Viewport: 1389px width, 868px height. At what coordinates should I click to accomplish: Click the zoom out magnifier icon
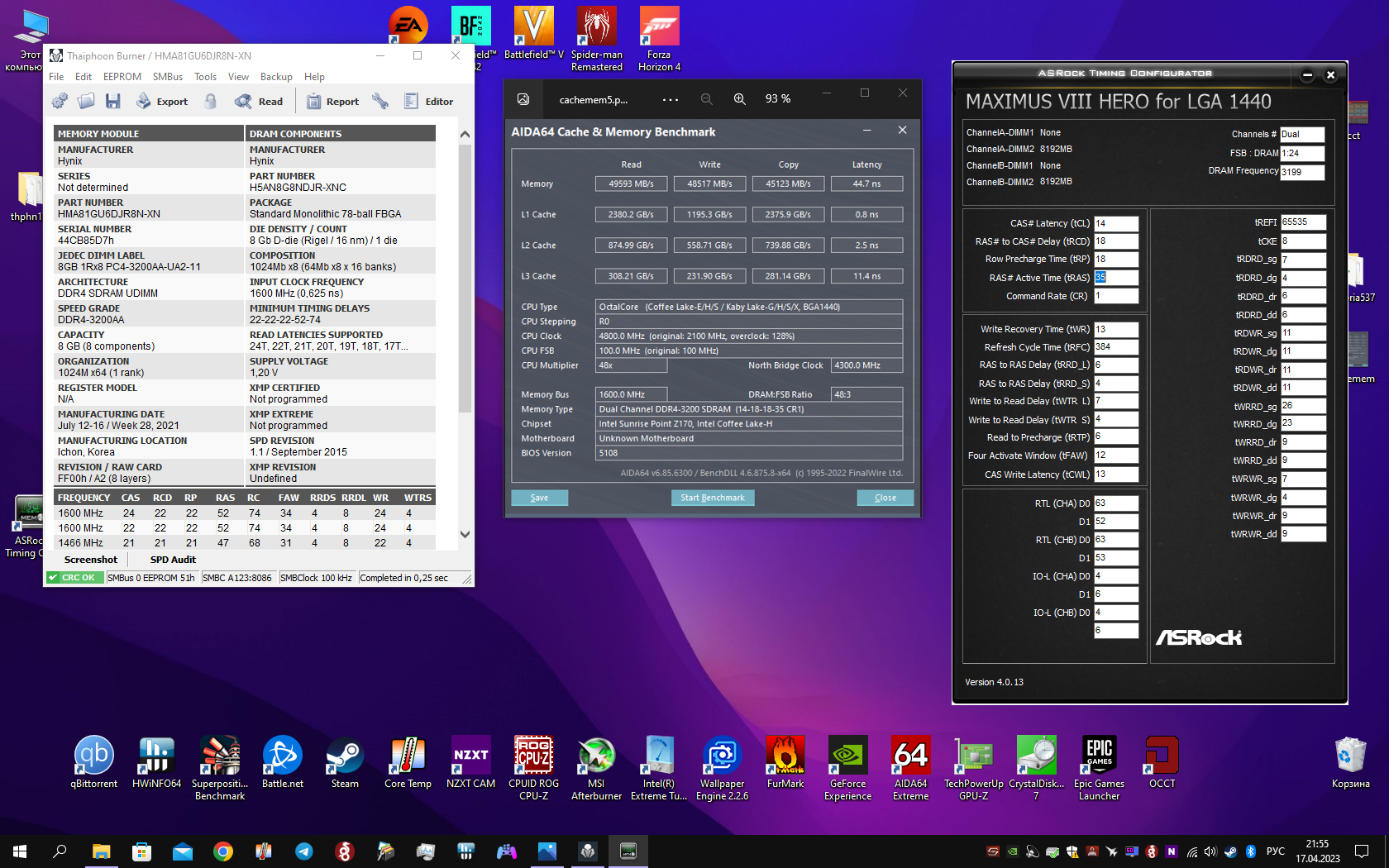click(706, 99)
